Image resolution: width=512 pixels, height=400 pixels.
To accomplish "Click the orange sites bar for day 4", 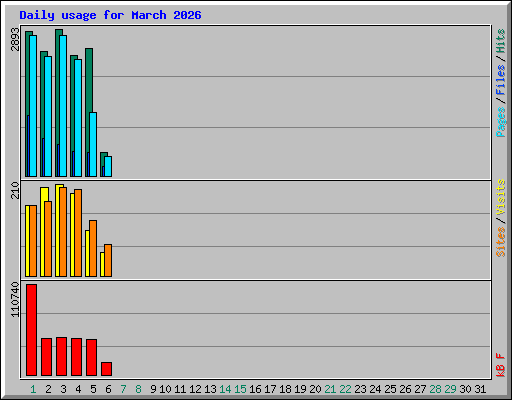I will [78, 233].
